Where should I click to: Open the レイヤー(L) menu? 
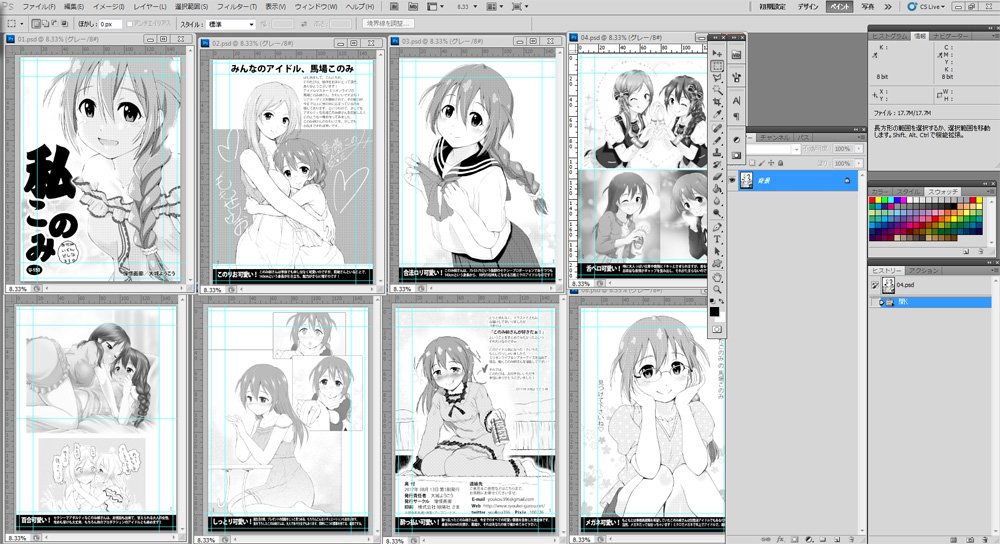coord(150,6)
